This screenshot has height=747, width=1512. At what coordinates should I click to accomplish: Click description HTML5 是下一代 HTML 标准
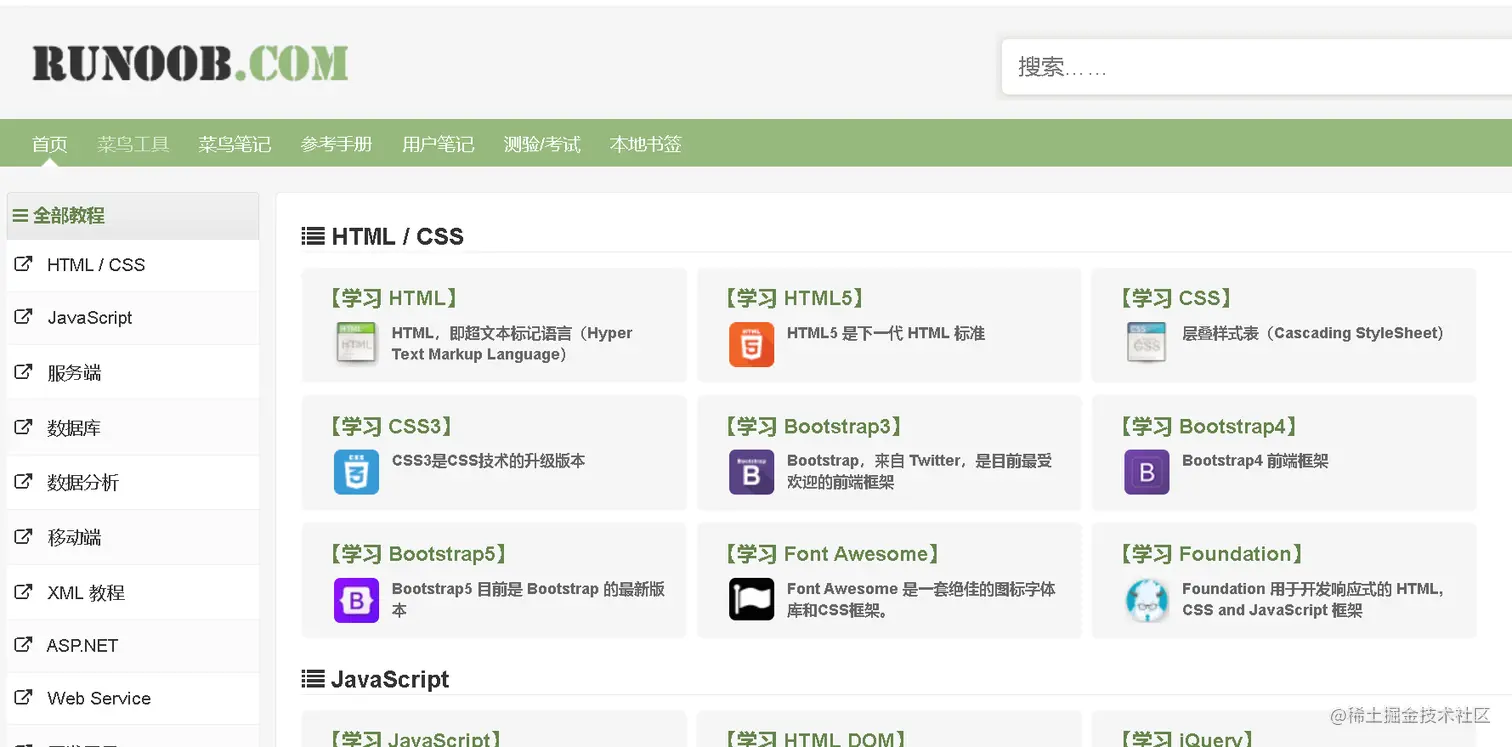(x=886, y=333)
